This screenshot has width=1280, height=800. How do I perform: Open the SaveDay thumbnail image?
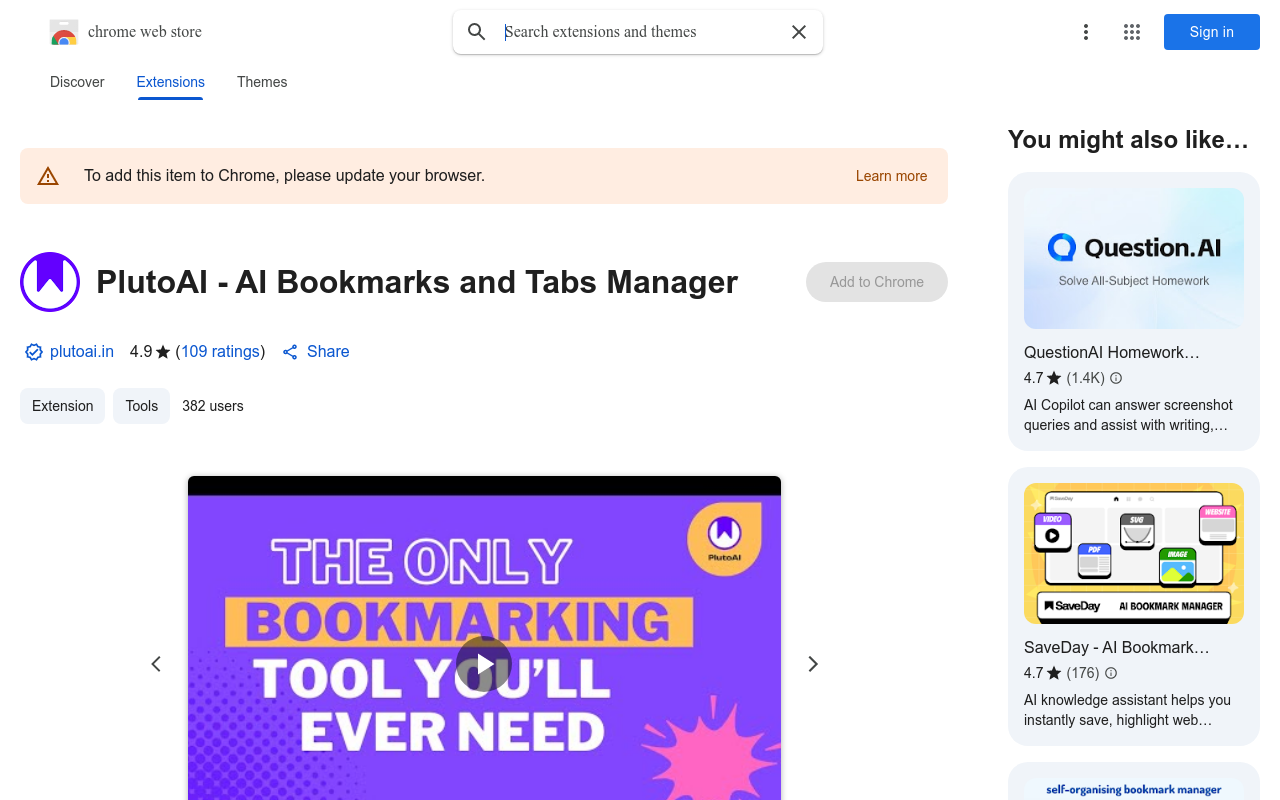(1134, 554)
